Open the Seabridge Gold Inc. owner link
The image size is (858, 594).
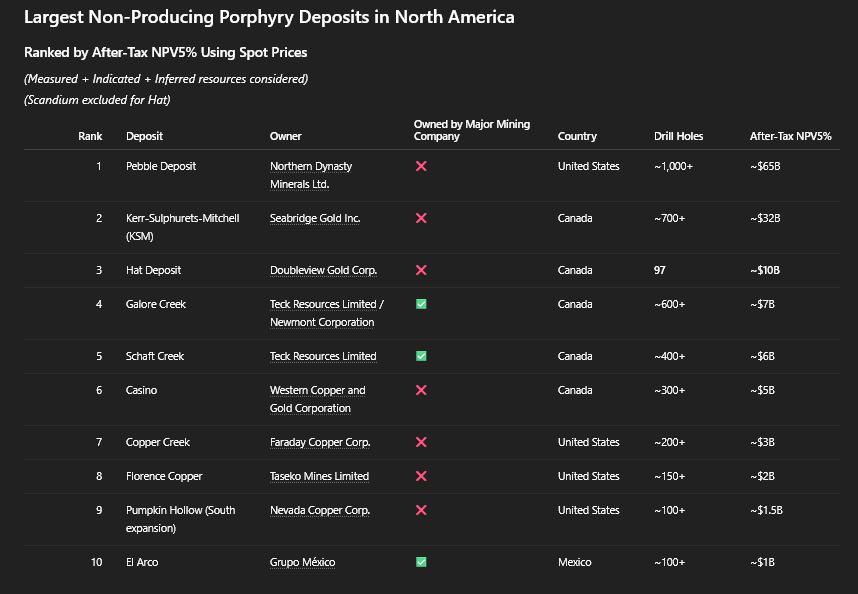[315, 218]
